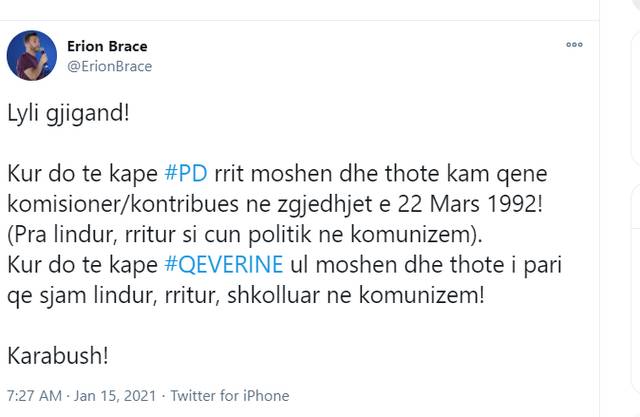
Task: Click the 7:27 AM timestamp
Action: pos(34,396)
